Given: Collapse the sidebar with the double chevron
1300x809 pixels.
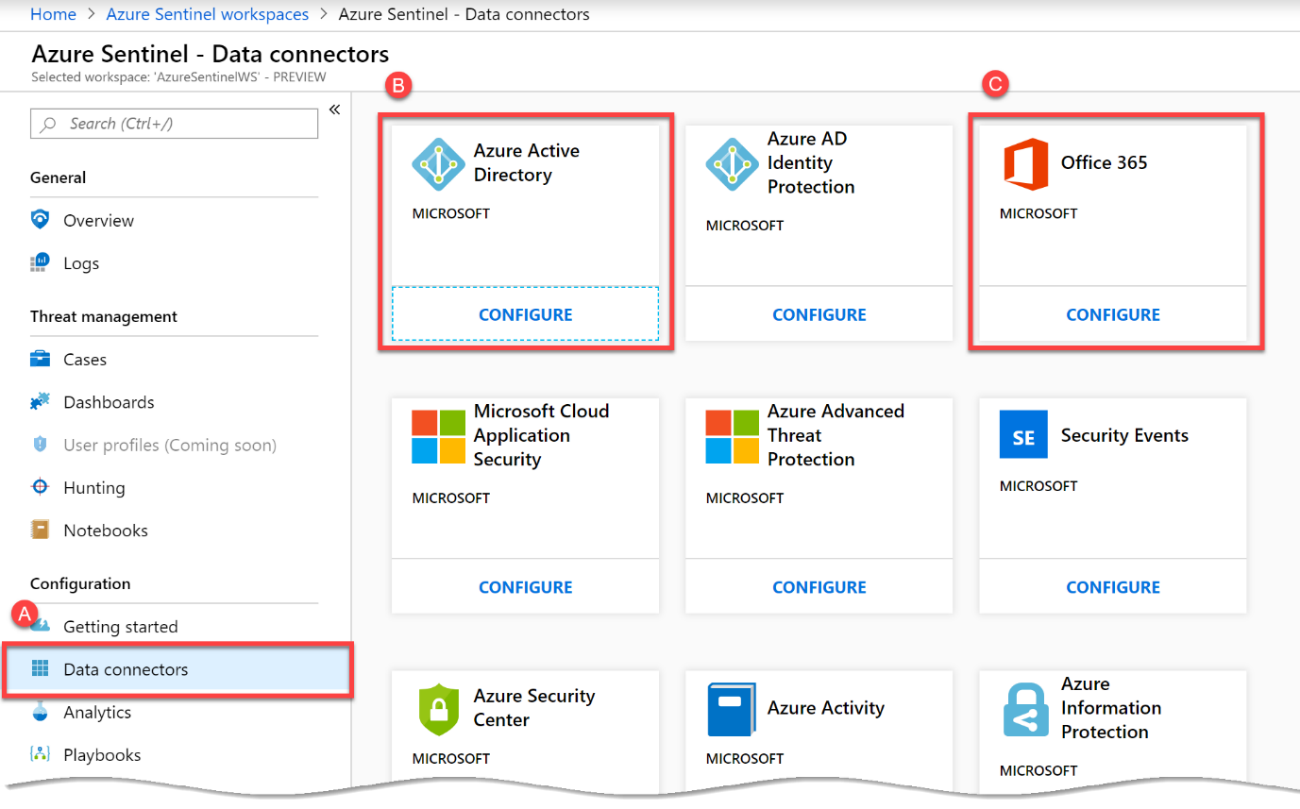Looking at the screenshot, I should 334,110.
